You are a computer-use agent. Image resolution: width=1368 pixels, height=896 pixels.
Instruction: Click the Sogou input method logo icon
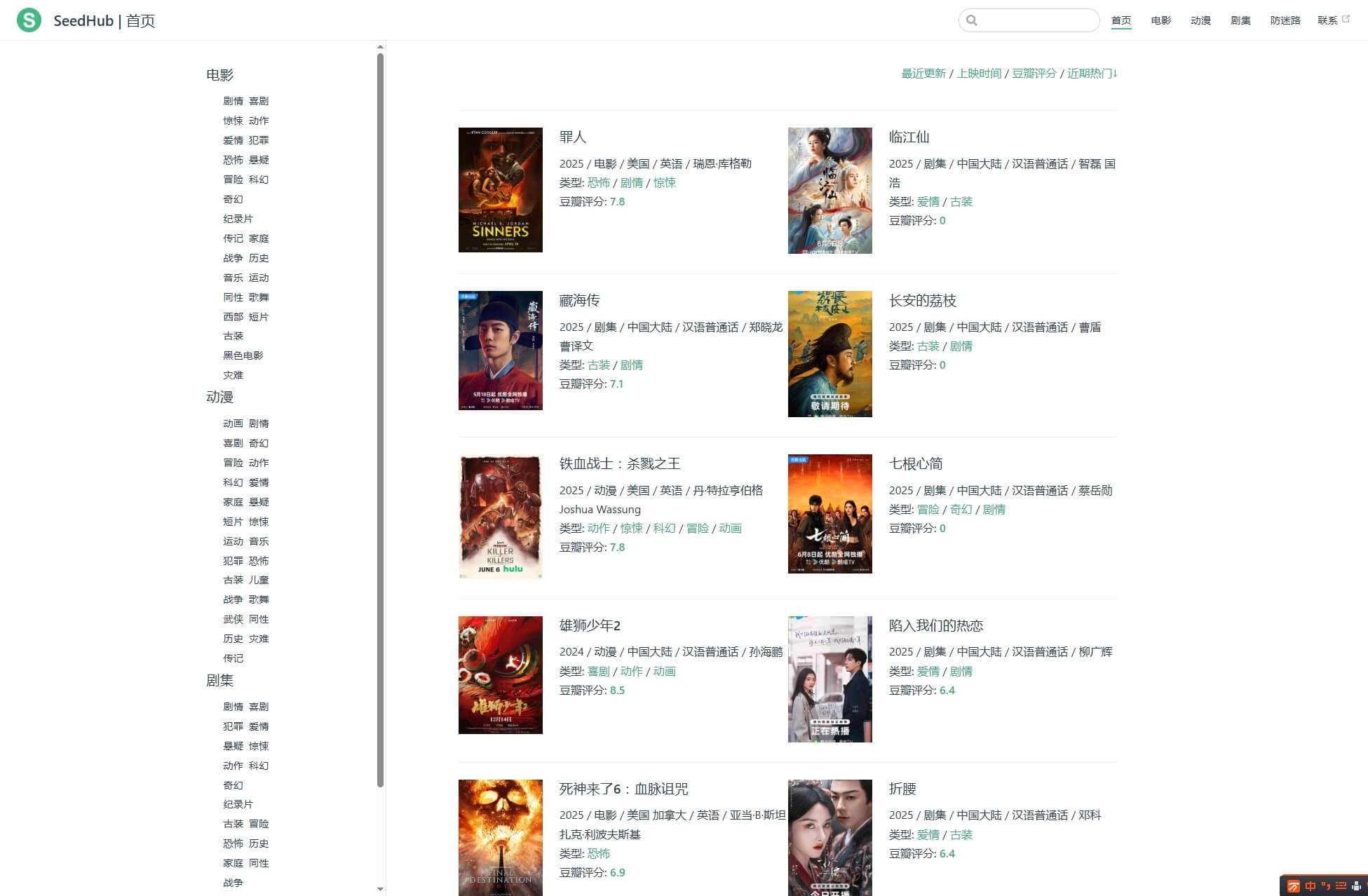pyautogui.click(x=1294, y=886)
